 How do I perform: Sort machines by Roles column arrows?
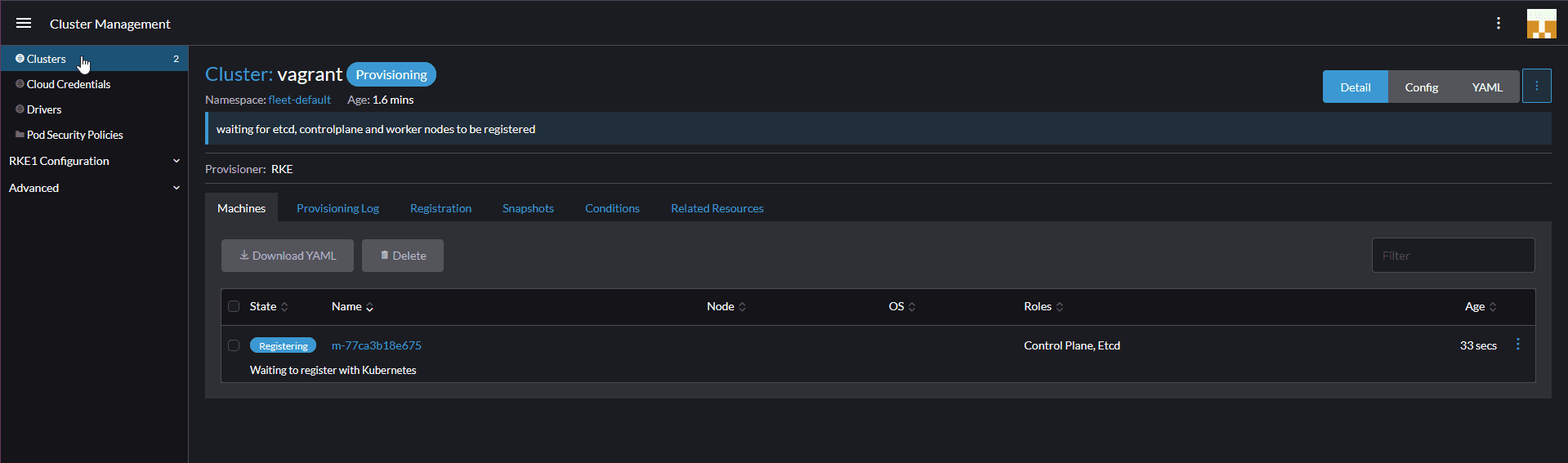pyautogui.click(x=1060, y=307)
